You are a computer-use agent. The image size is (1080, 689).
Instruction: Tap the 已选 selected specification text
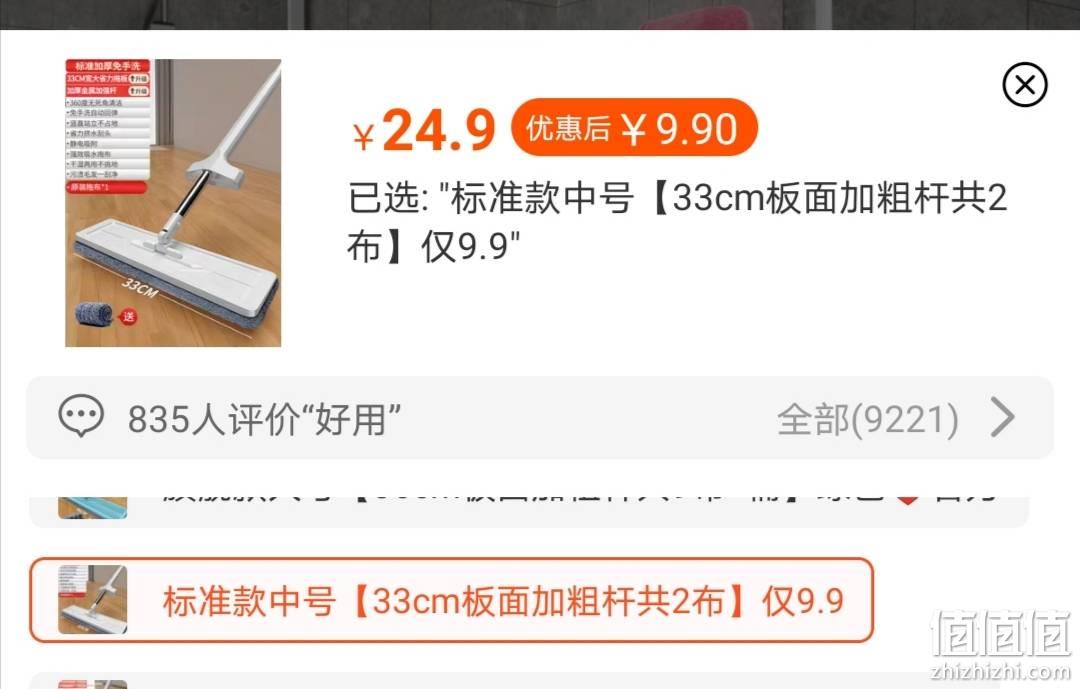(677, 222)
